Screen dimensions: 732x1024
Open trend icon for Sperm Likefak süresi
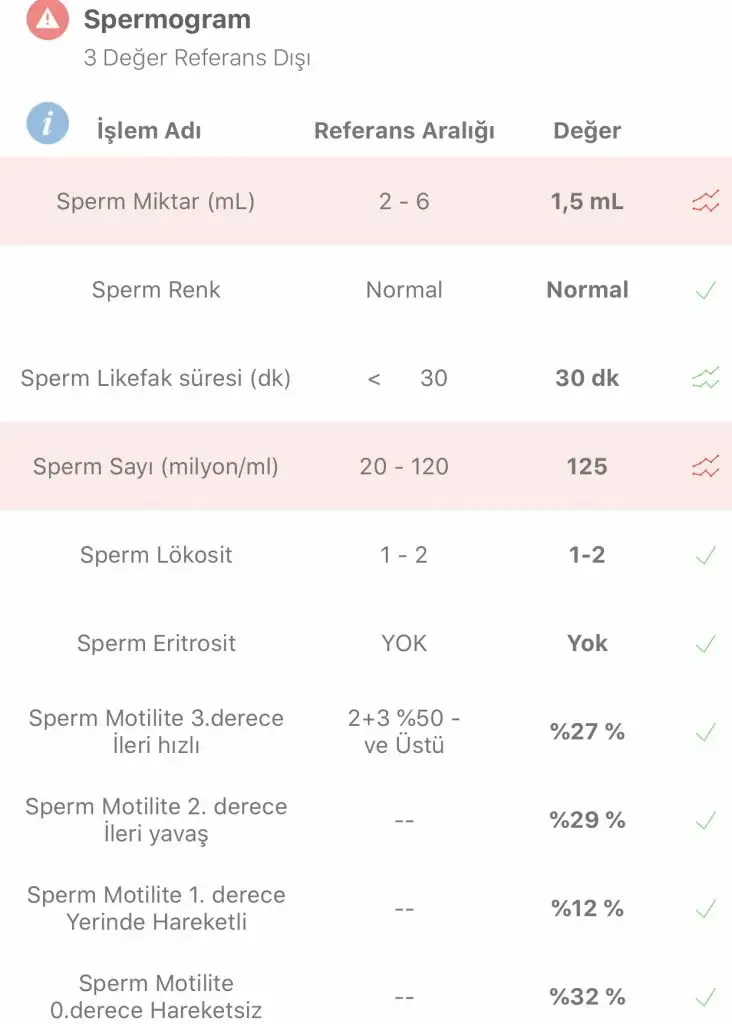705,379
